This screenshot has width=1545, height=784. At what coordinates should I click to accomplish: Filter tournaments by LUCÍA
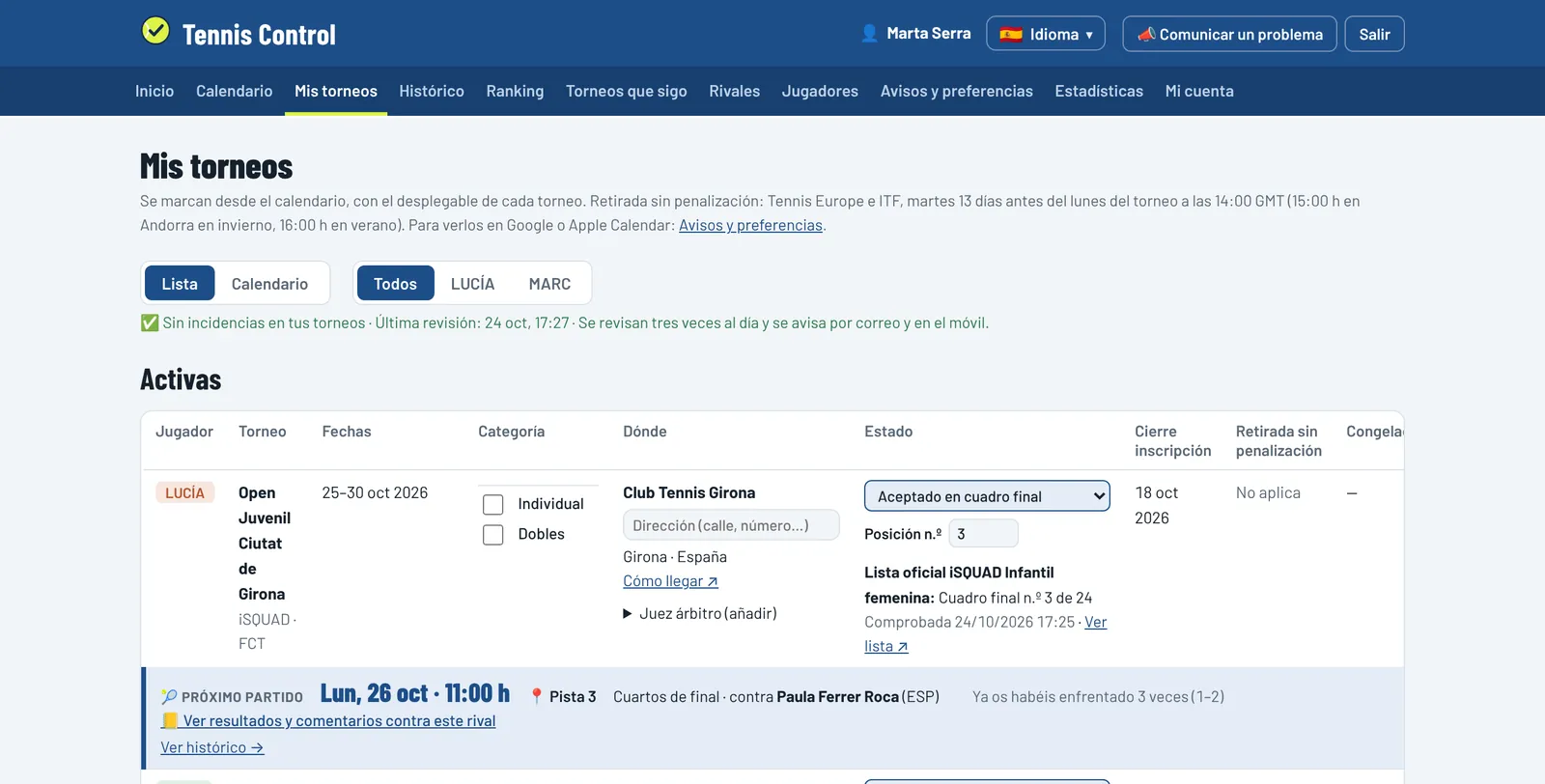point(473,284)
